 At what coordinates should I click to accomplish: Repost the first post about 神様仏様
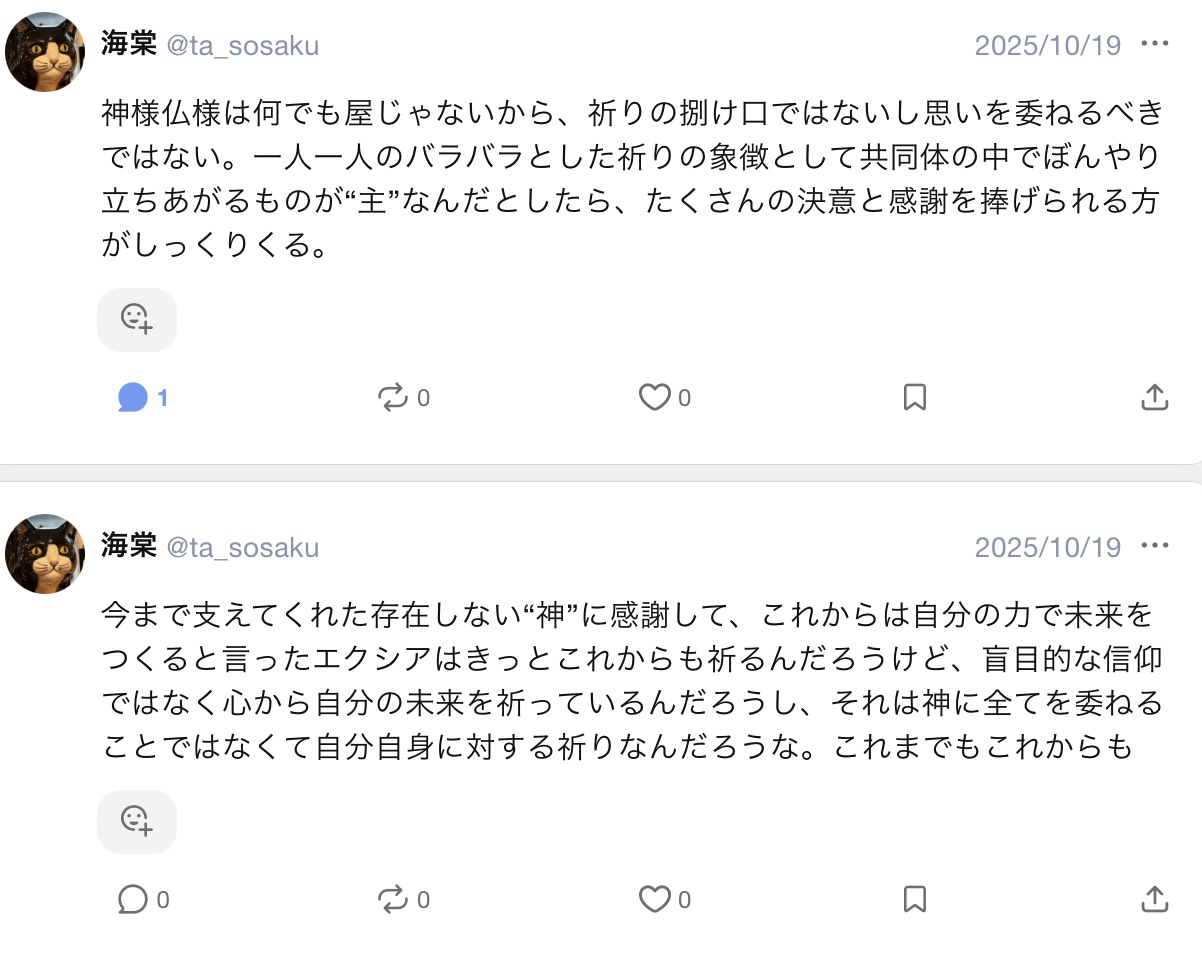click(x=392, y=398)
